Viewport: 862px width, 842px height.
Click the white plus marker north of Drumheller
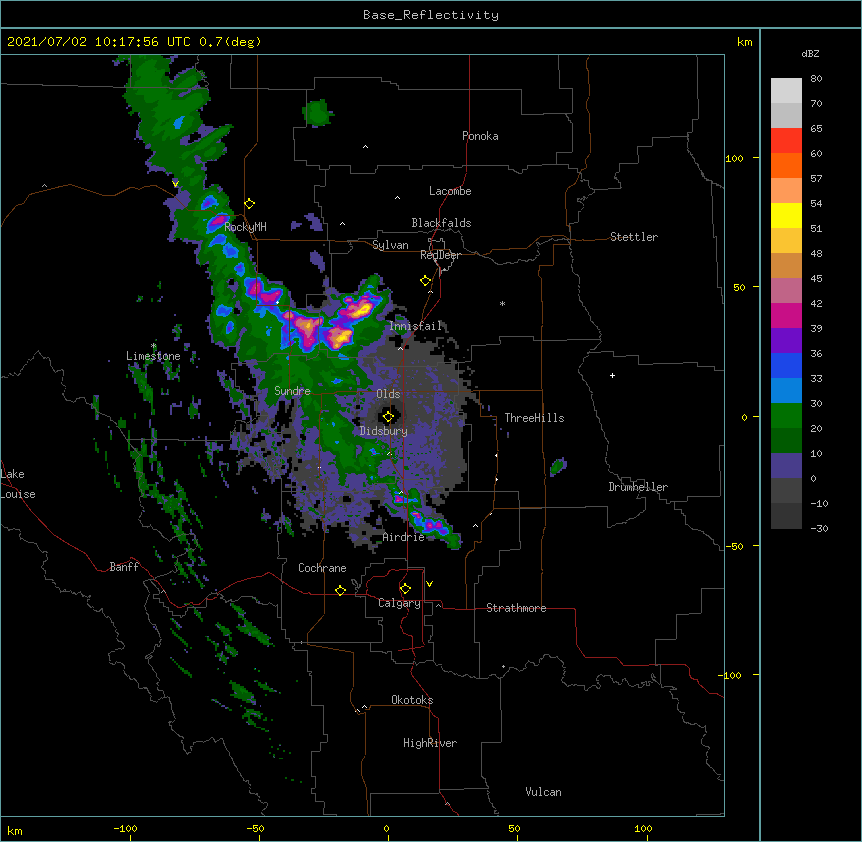(612, 375)
